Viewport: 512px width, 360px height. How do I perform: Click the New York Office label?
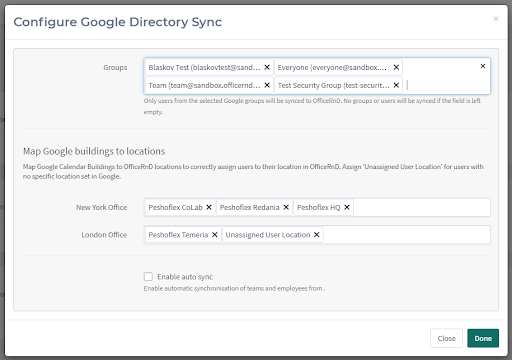[101, 207]
